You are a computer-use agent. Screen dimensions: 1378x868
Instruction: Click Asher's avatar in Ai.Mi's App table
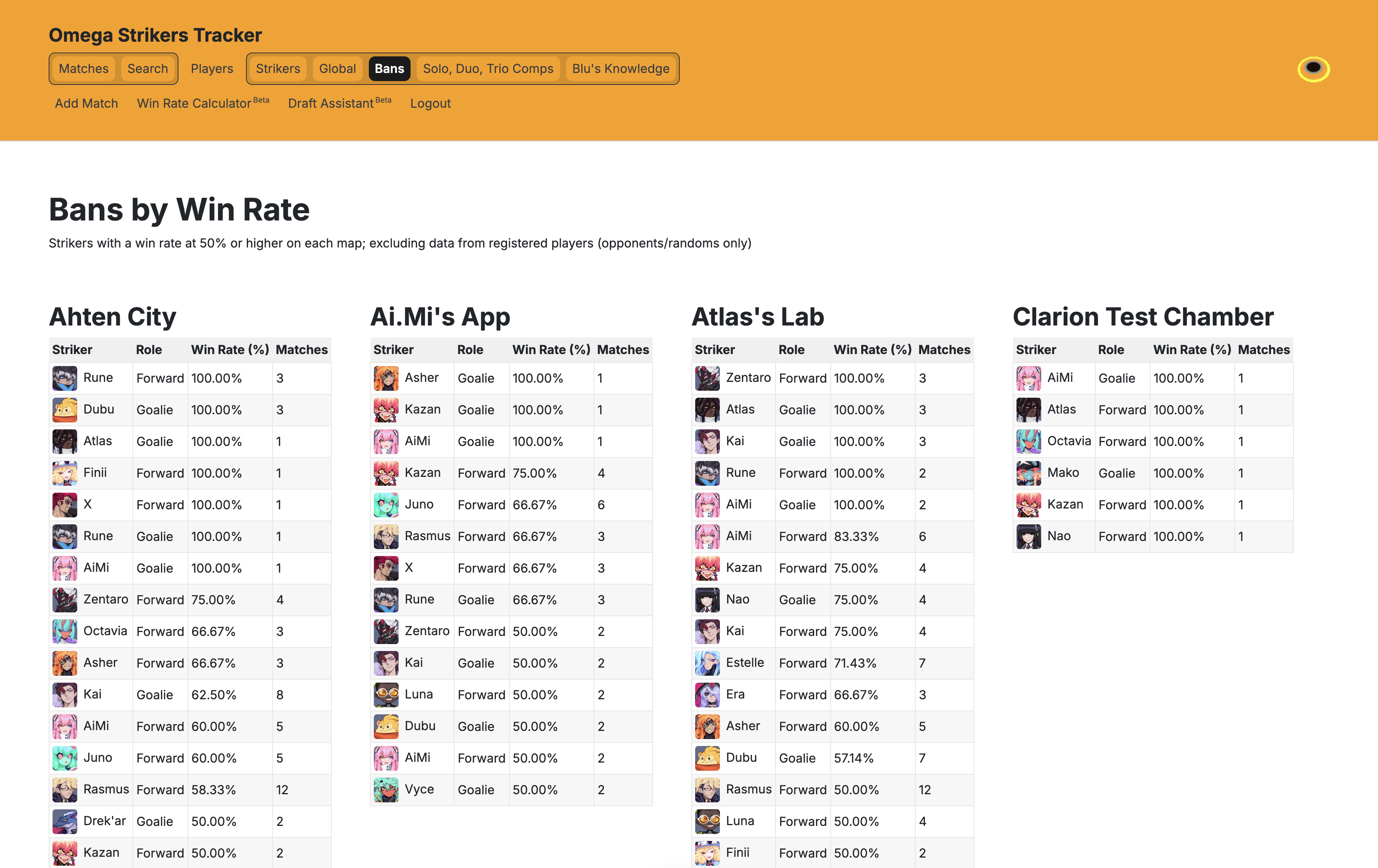coord(386,378)
